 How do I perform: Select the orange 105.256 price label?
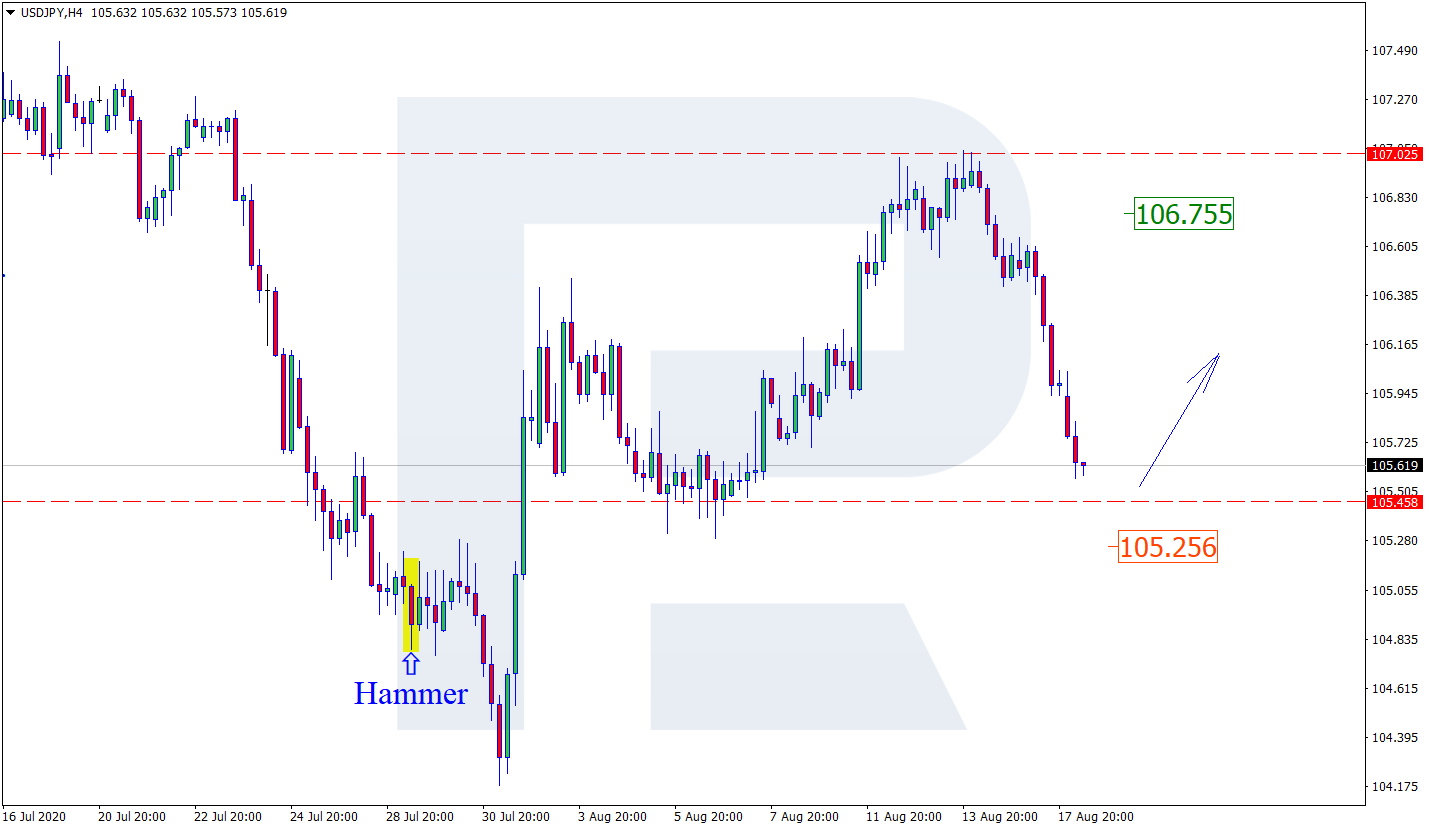(1167, 547)
